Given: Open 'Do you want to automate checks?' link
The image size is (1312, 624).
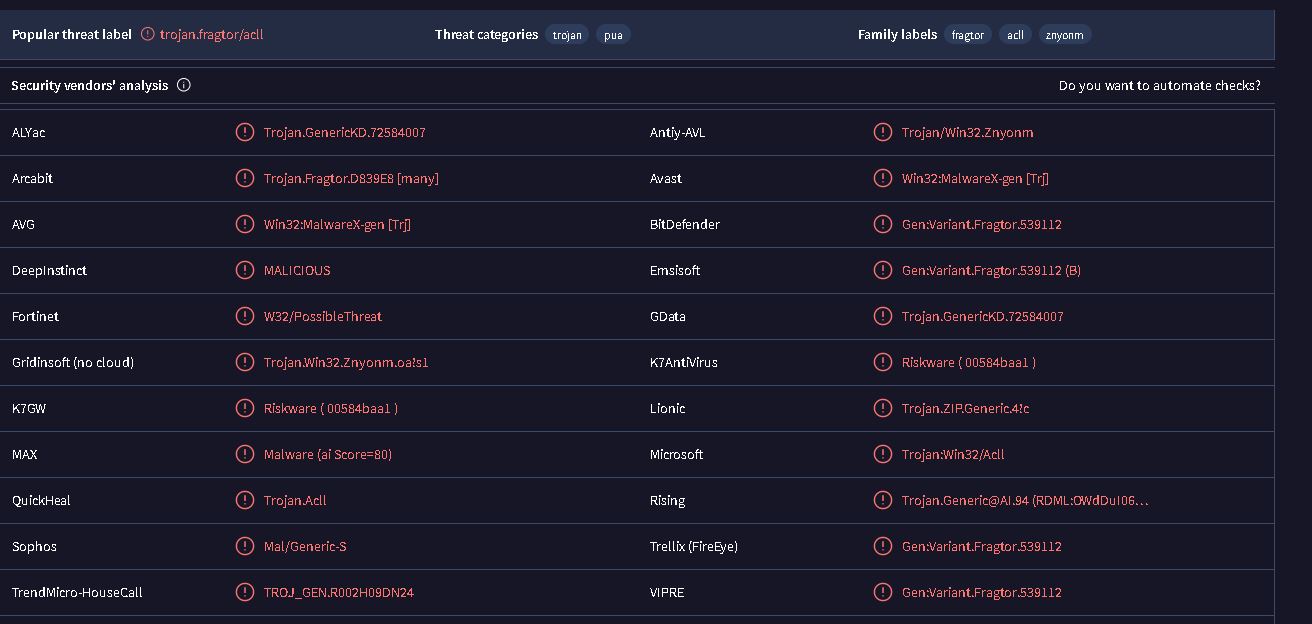Looking at the screenshot, I should tap(1160, 86).
